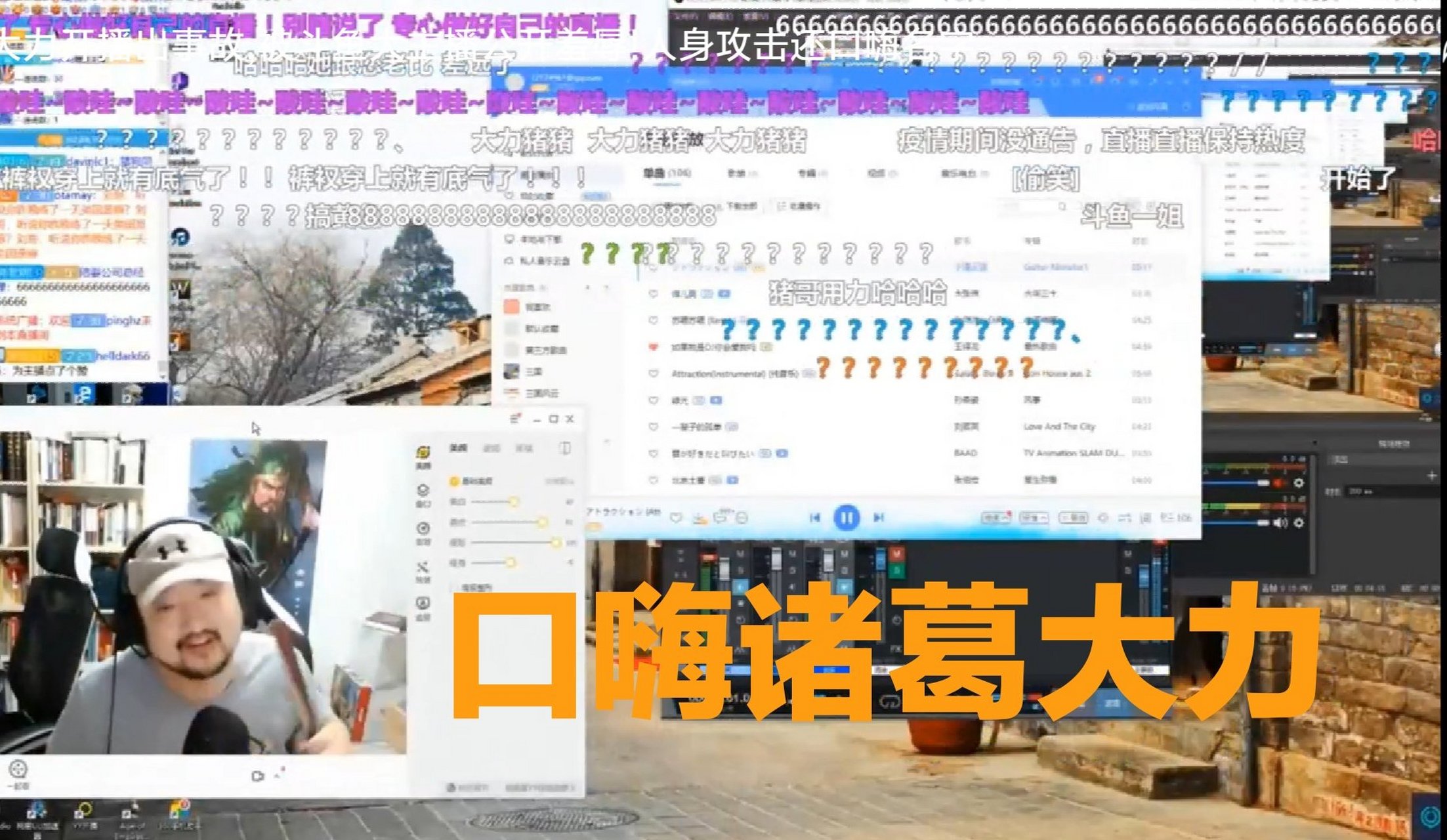1447x840 pixels.
Task: Favorite the playing song via bottom bar heart
Action: tap(675, 518)
